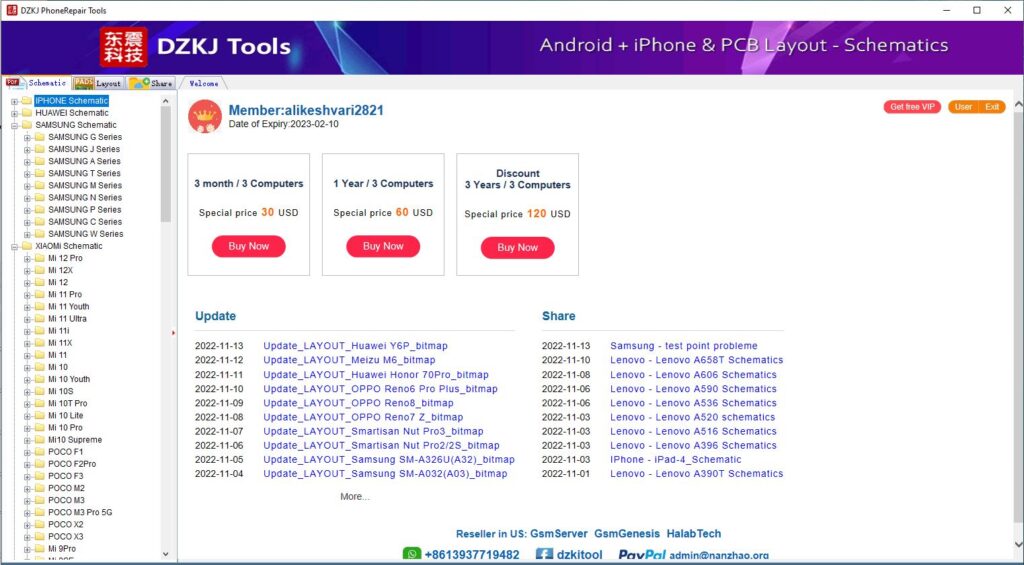Select the Mi 10T Pro tree item
Image resolution: width=1024 pixels, height=565 pixels.
pyautogui.click(x=67, y=403)
